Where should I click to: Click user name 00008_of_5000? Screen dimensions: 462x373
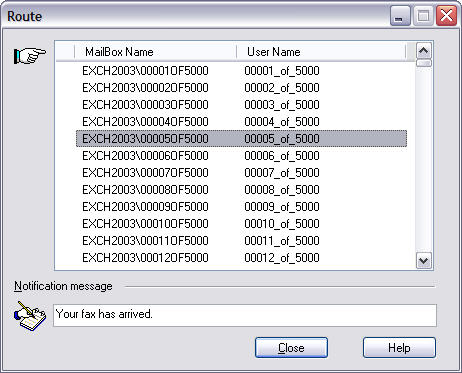pyautogui.click(x=282, y=190)
